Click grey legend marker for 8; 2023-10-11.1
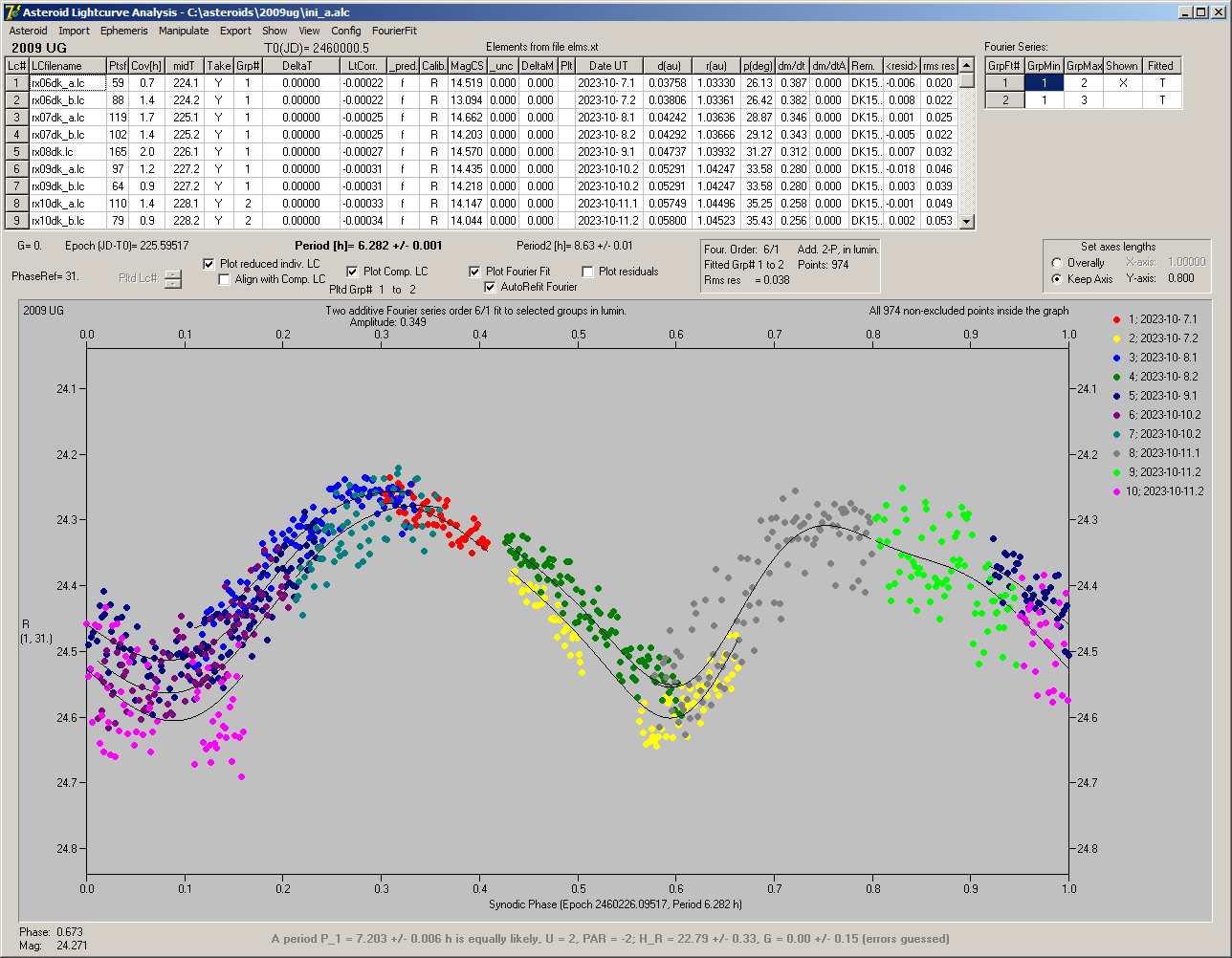Screen dimensions: 1232x958 (x=1117, y=453)
